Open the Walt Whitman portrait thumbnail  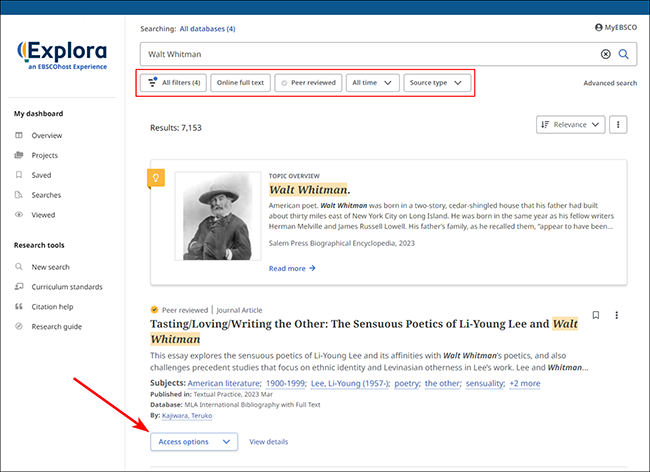click(x=218, y=216)
